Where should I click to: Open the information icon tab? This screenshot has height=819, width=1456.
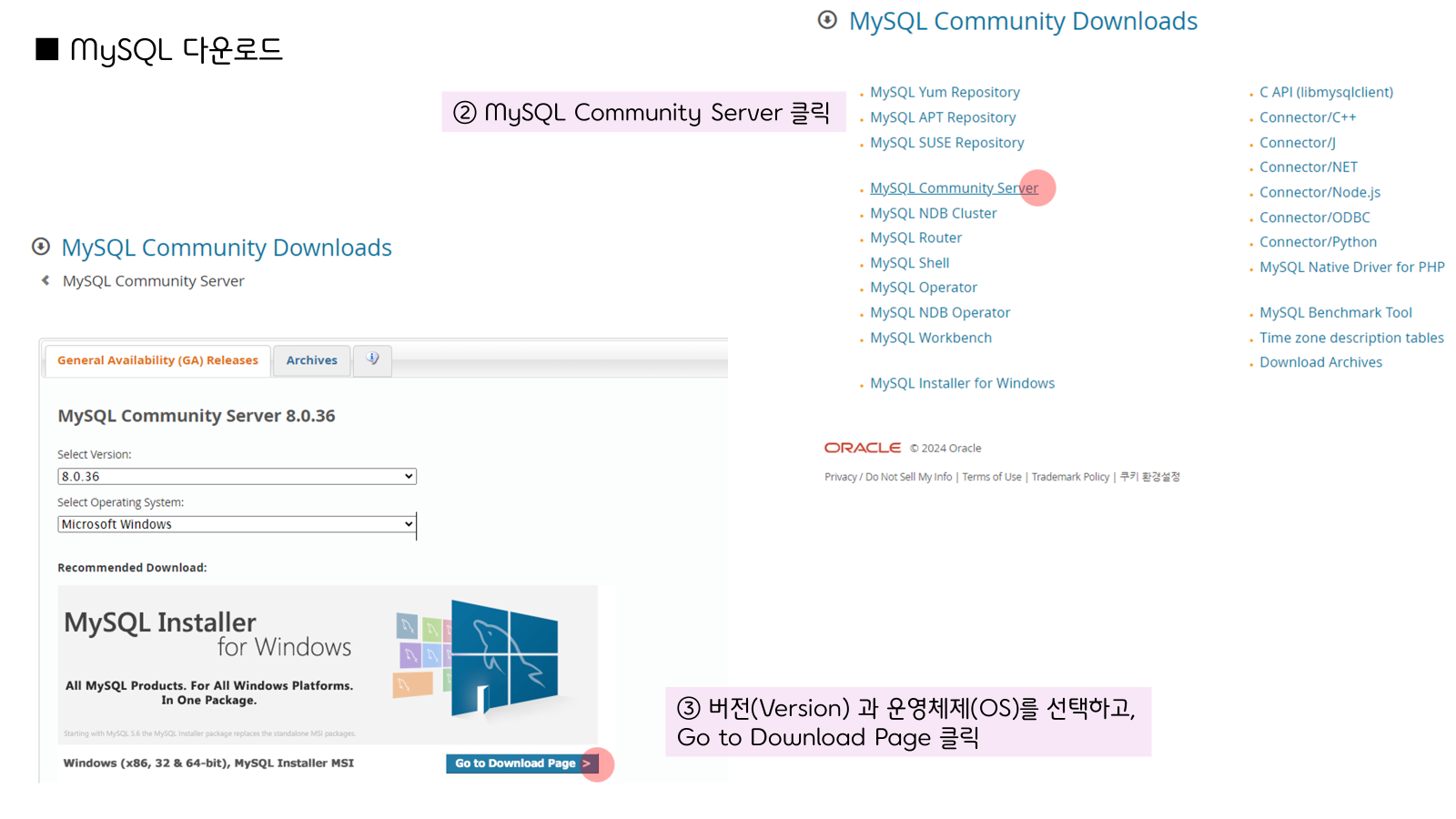(372, 359)
